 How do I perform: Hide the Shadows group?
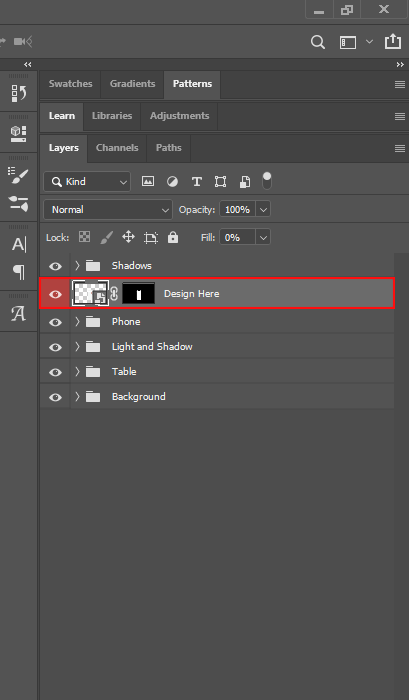point(55,266)
